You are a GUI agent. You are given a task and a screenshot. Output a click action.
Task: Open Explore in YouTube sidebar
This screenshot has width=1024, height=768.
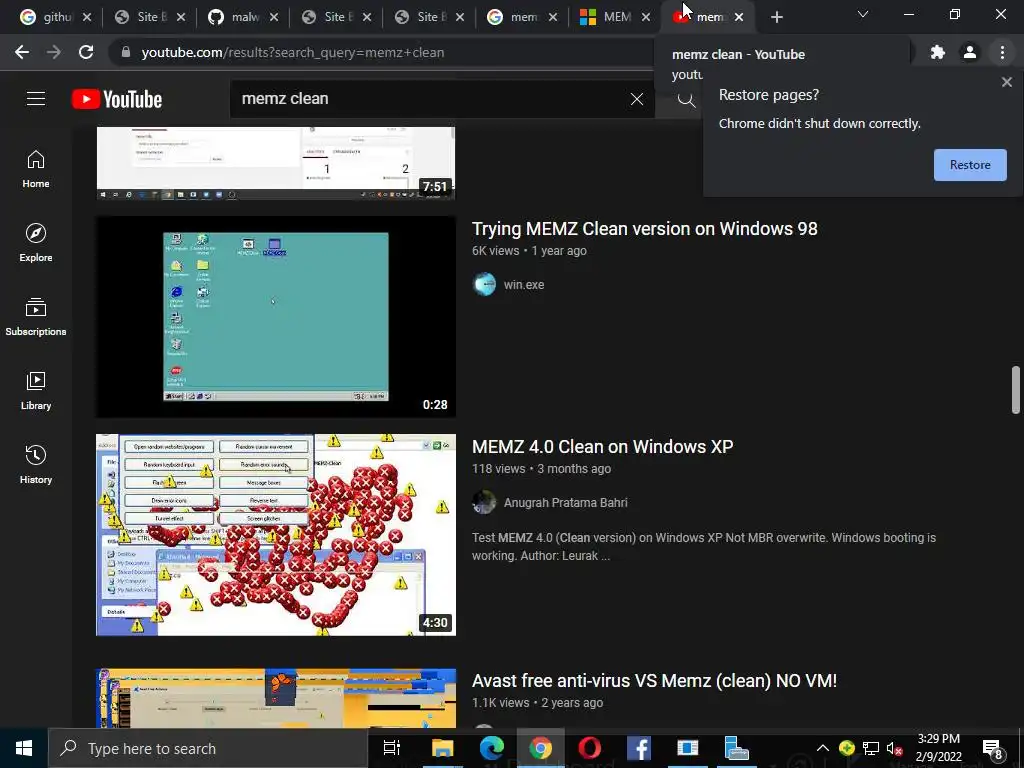(x=36, y=242)
